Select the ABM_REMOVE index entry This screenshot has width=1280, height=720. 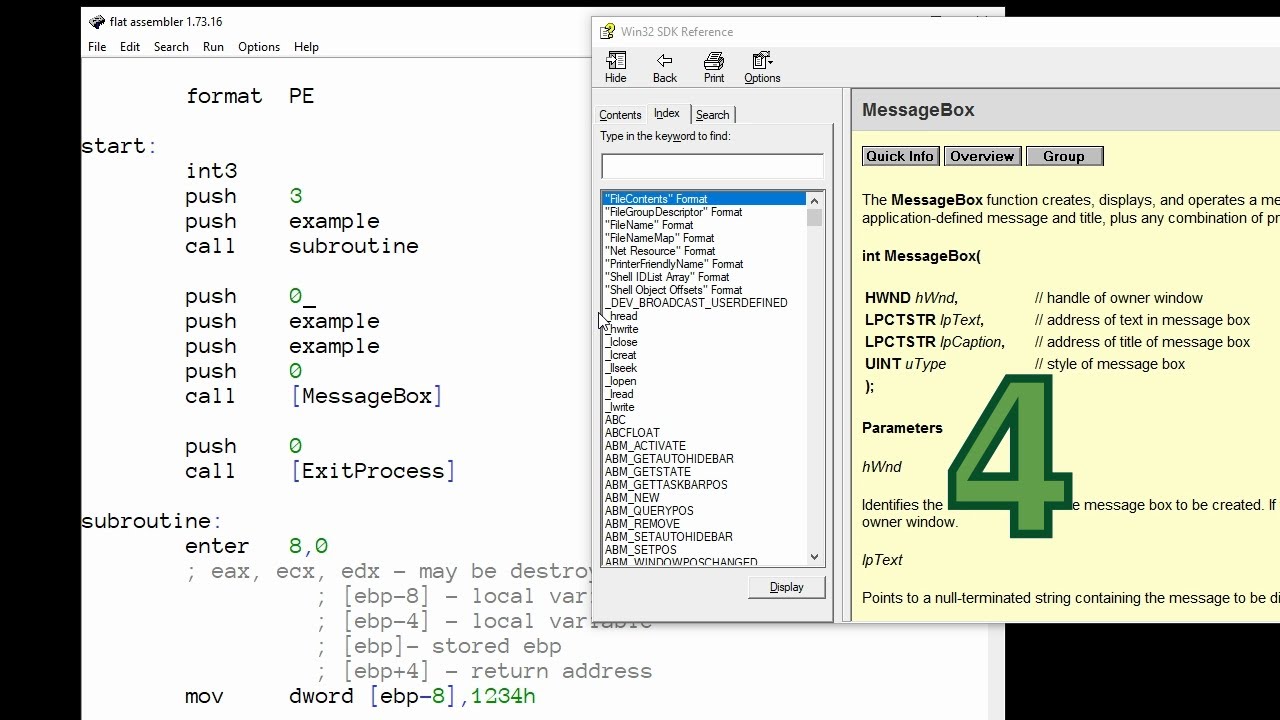pos(642,524)
